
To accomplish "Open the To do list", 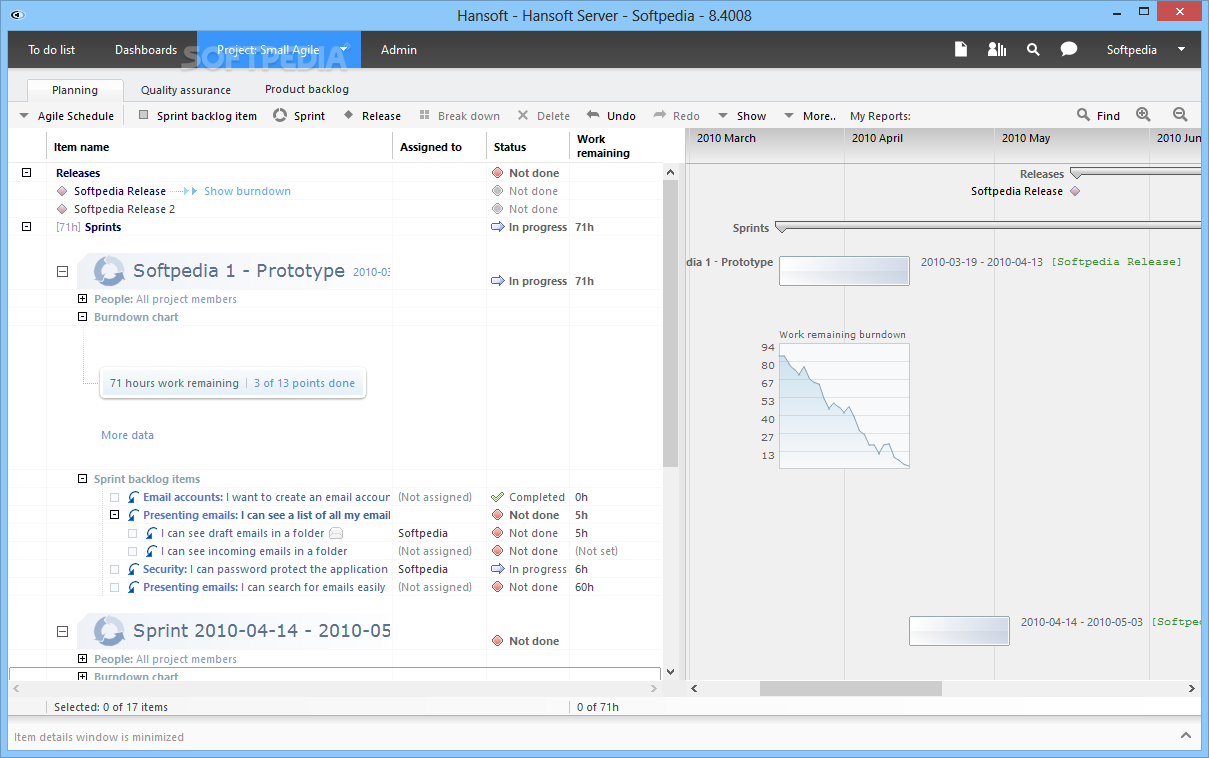I will pos(52,49).
